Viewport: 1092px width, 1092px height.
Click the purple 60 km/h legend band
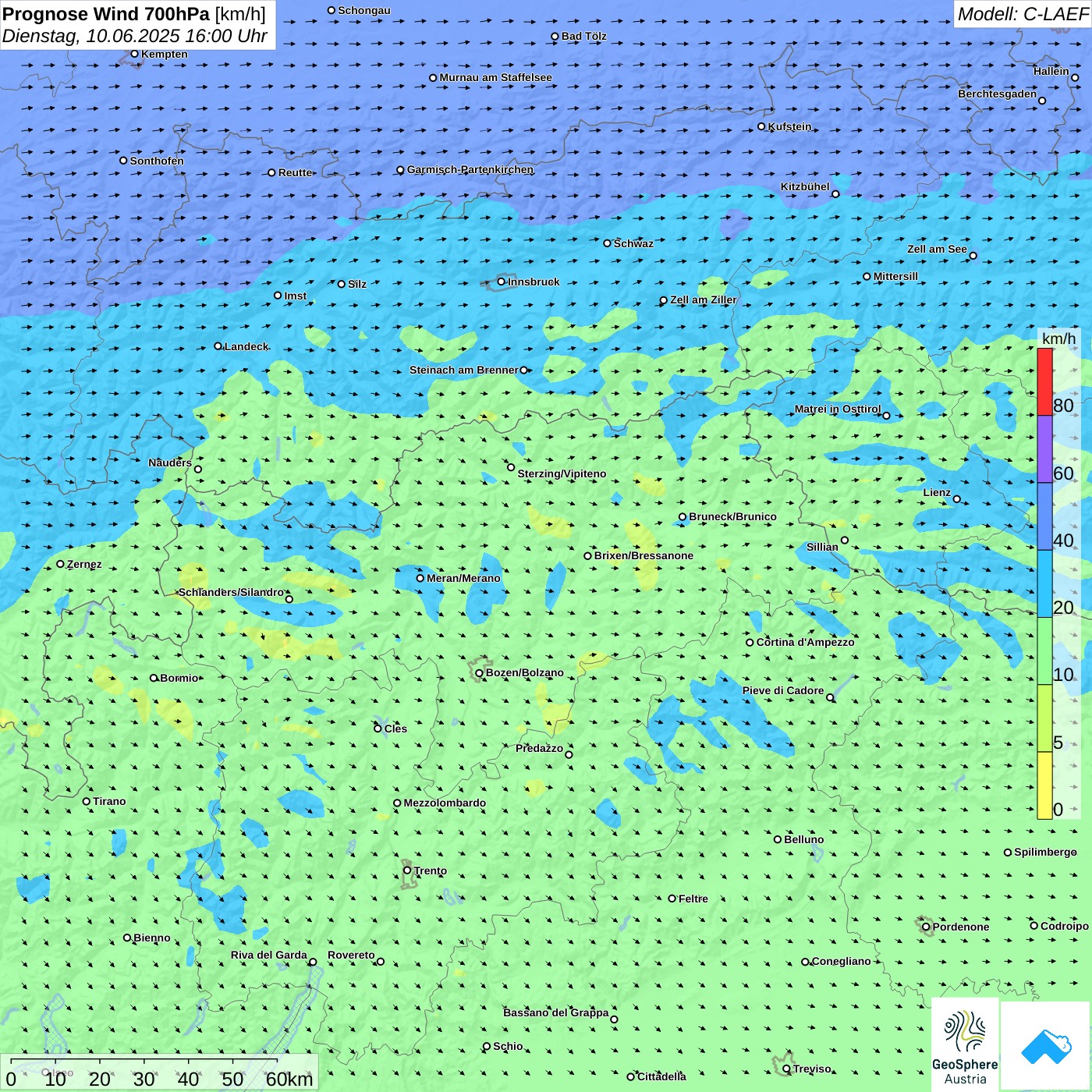[1044, 449]
